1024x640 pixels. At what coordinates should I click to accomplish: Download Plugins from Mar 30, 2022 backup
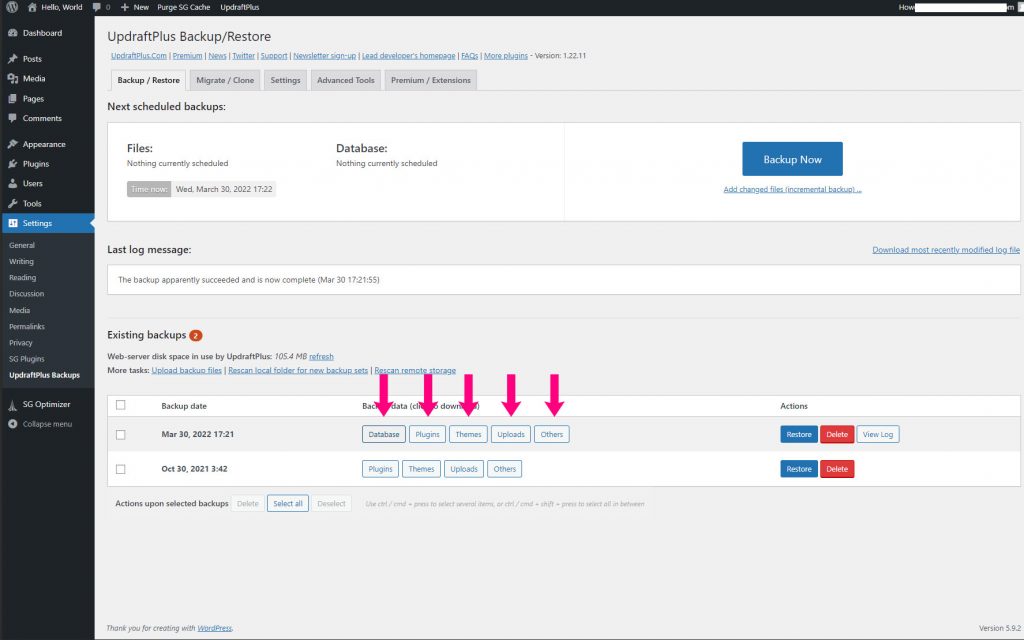(428, 434)
